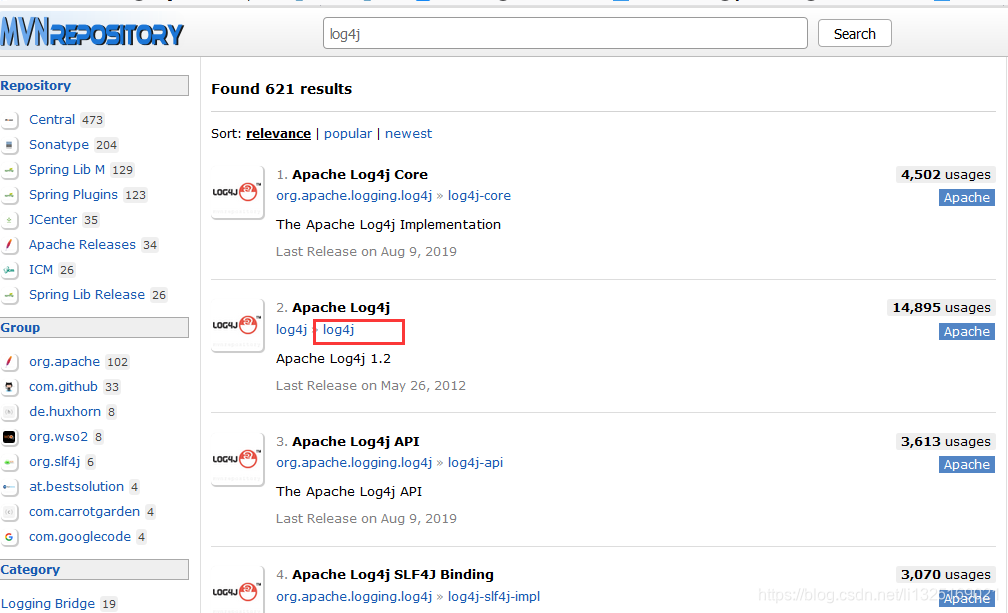
Task: Click the Sonatype repository icon
Action: click(11, 144)
